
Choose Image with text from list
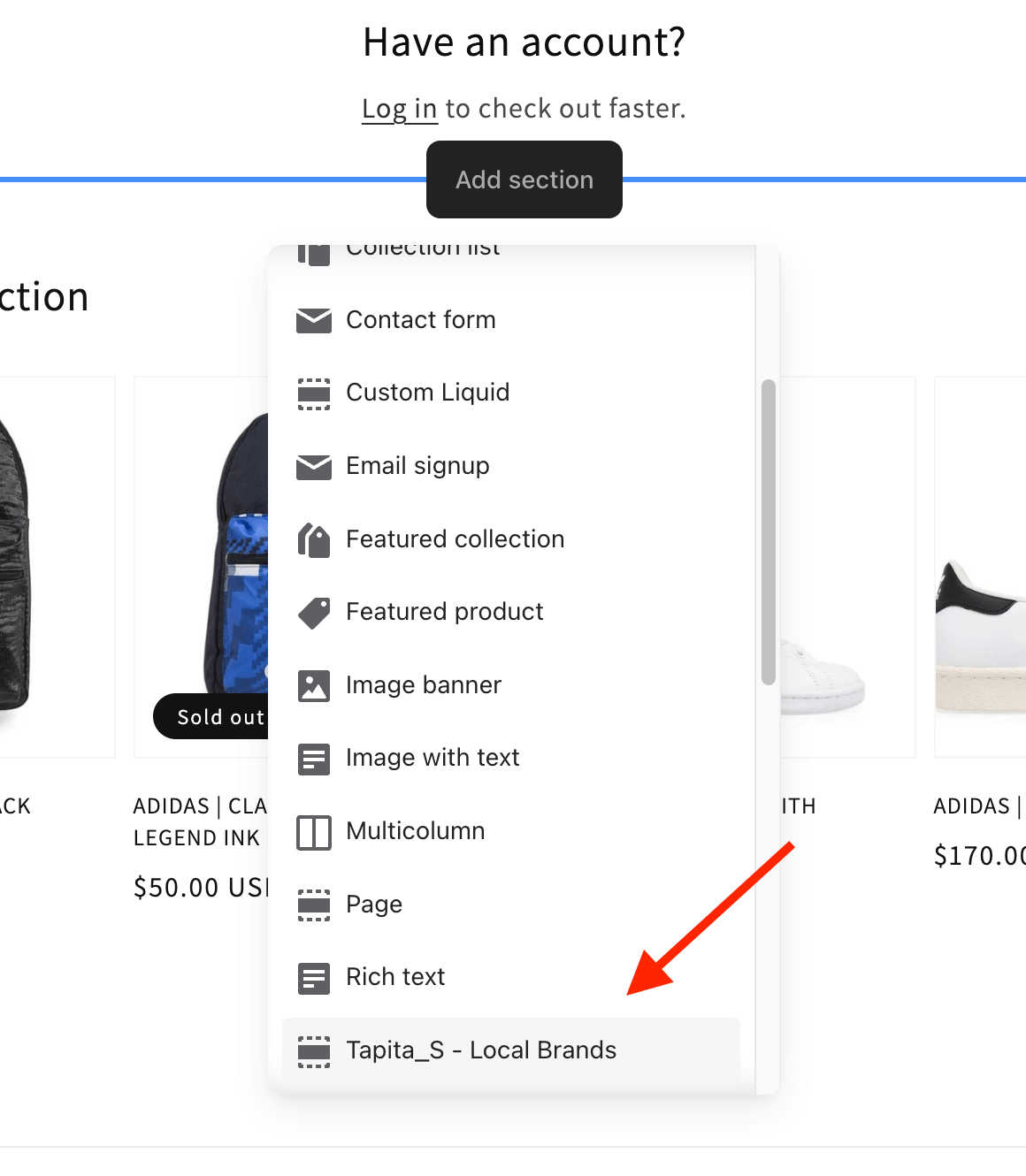(x=433, y=758)
